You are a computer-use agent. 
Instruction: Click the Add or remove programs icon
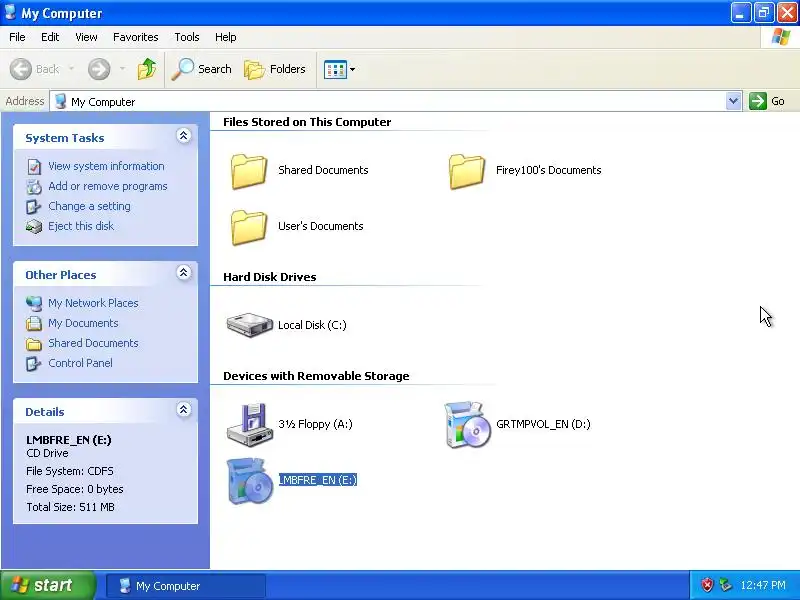click(34, 187)
